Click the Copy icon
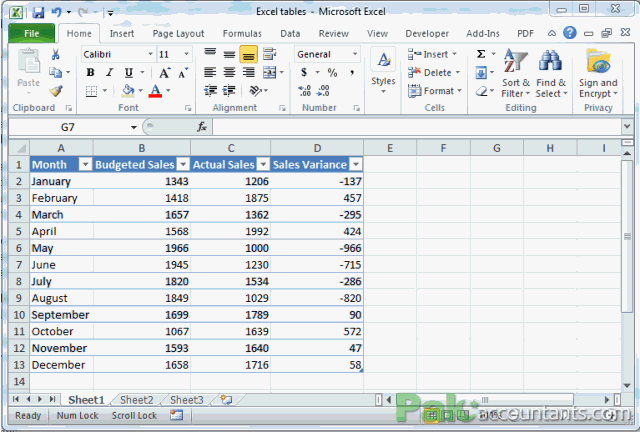The width and height of the screenshot is (640, 432). [56, 72]
